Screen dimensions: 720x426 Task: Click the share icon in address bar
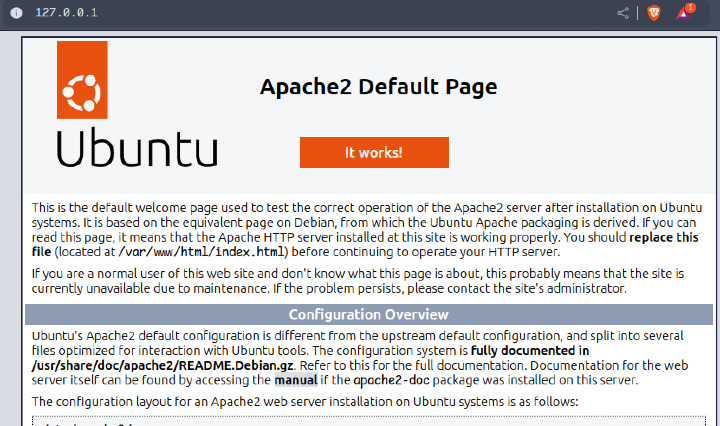click(x=623, y=13)
